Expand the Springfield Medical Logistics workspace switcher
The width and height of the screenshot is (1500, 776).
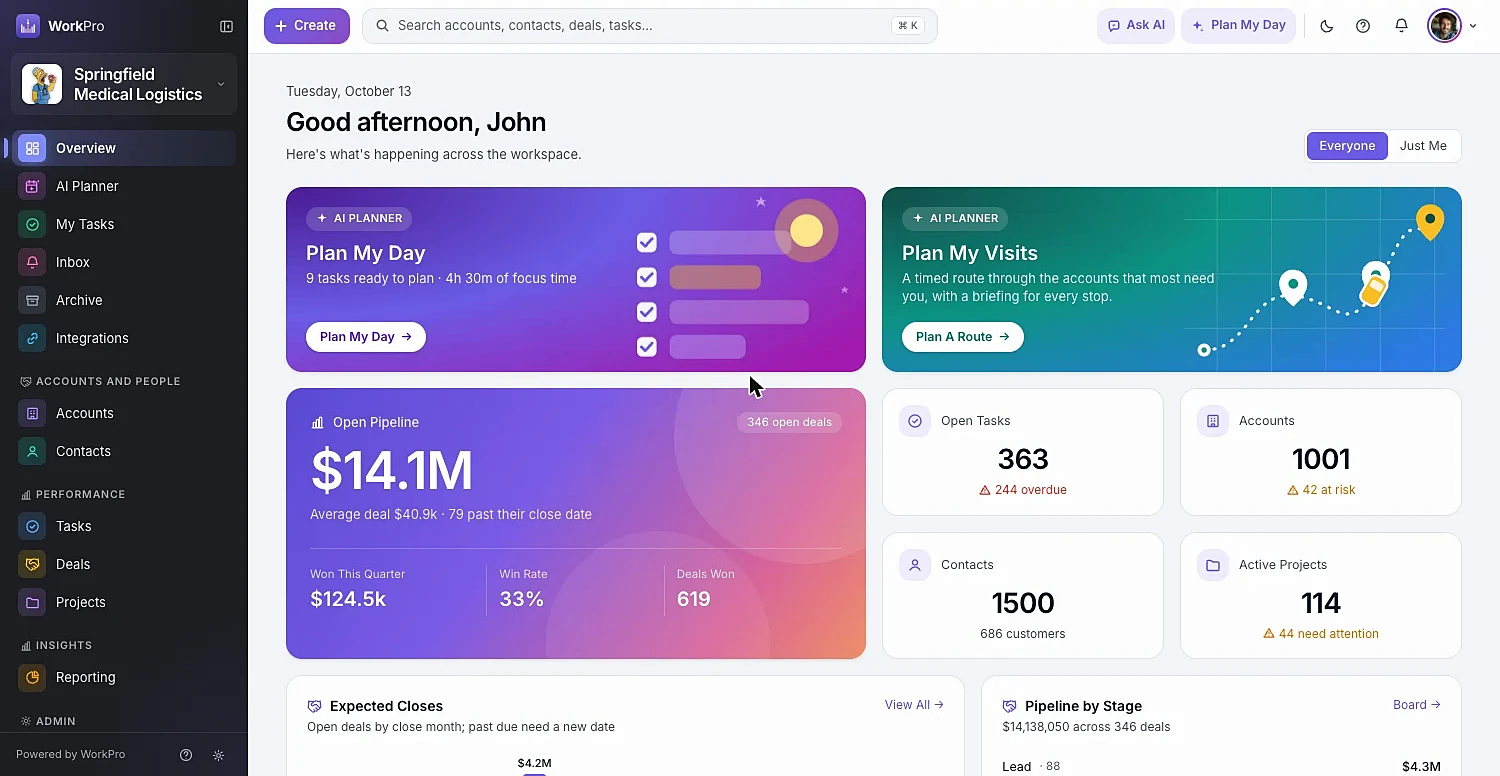[x=124, y=84]
